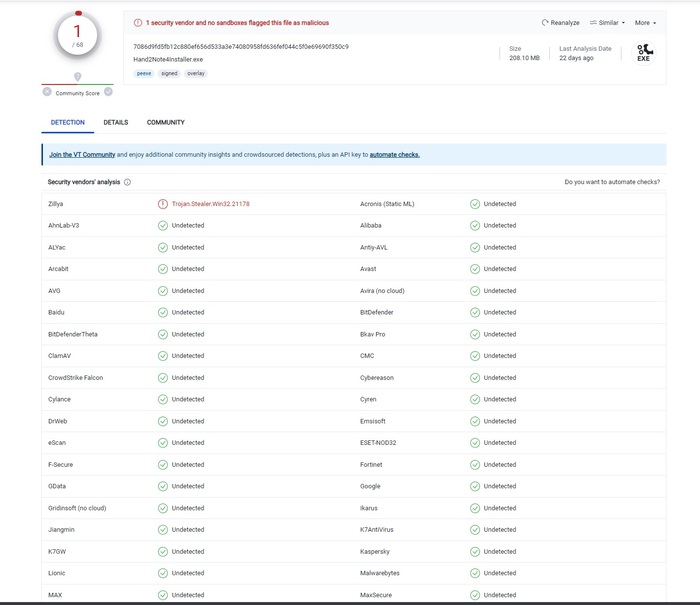Image resolution: width=700 pixels, height=605 pixels.
Task: Click the Trojan.Stealer.Win32.21178 detection text
Action: (x=210, y=204)
